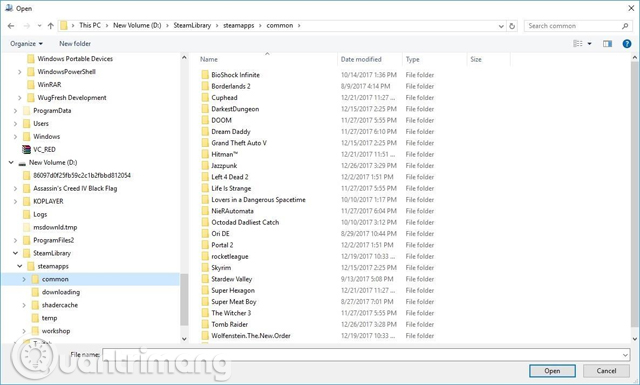Open the recent locations dropdown arrow
This screenshot has height=385, width=640.
click(39, 26)
